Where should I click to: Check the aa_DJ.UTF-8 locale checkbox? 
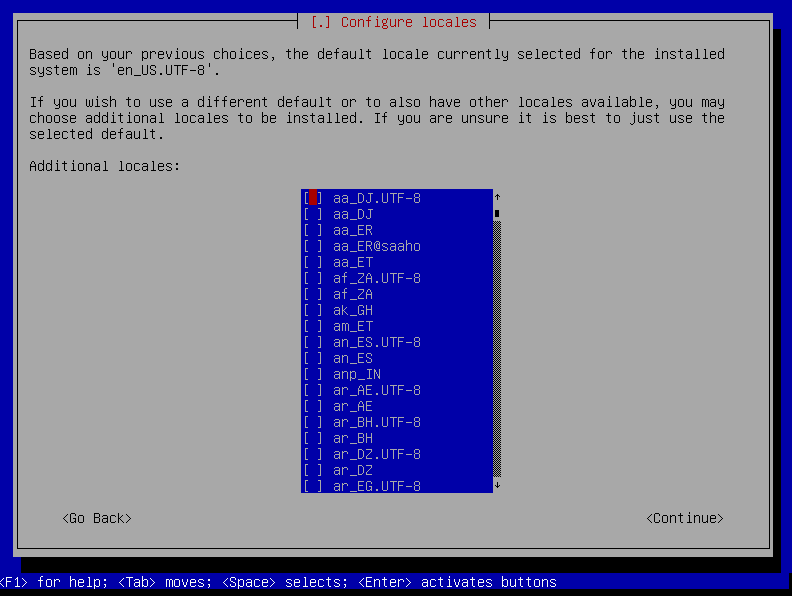pos(313,198)
